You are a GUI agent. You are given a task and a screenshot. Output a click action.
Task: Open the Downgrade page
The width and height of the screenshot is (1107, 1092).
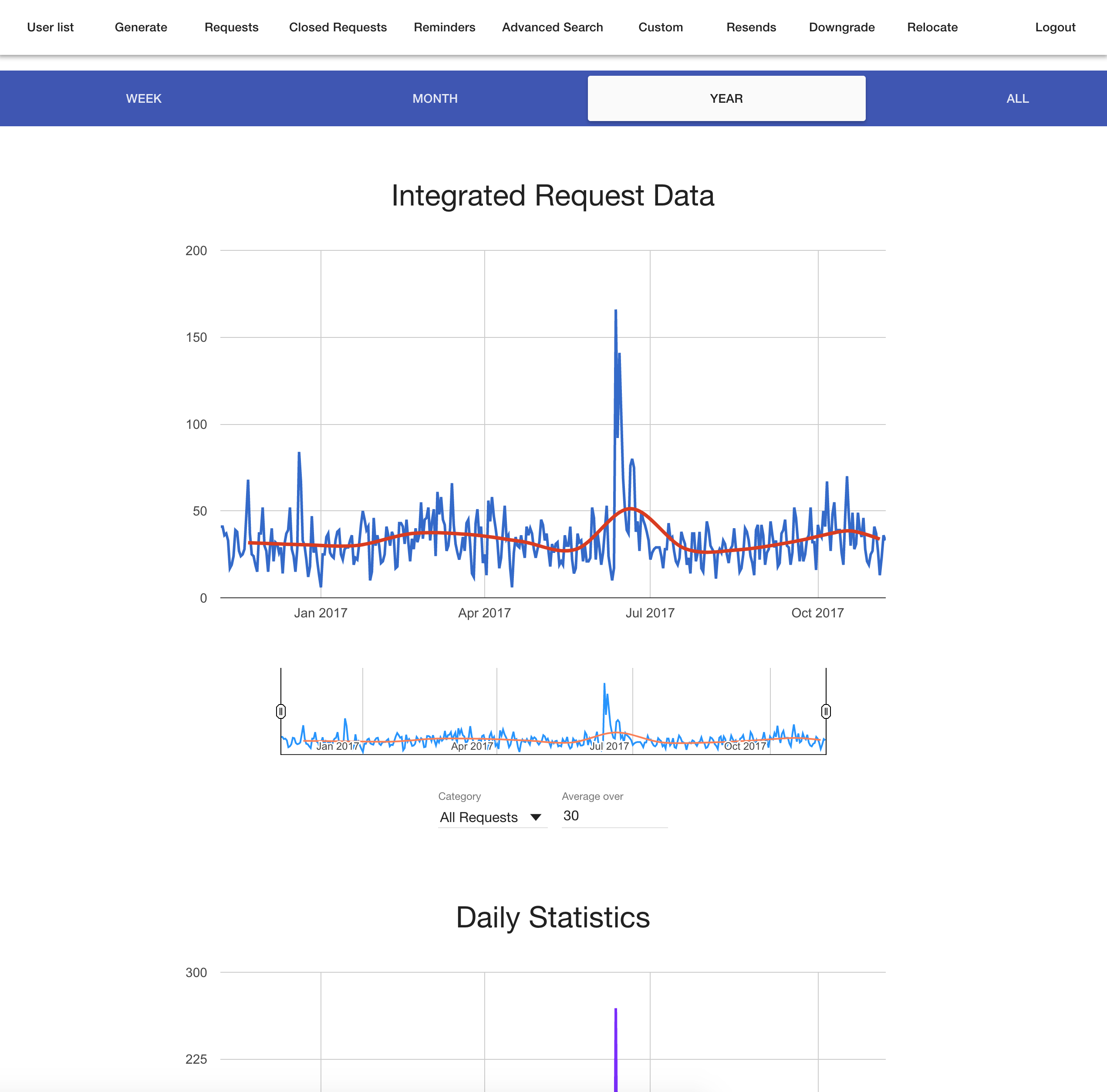(x=842, y=27)
